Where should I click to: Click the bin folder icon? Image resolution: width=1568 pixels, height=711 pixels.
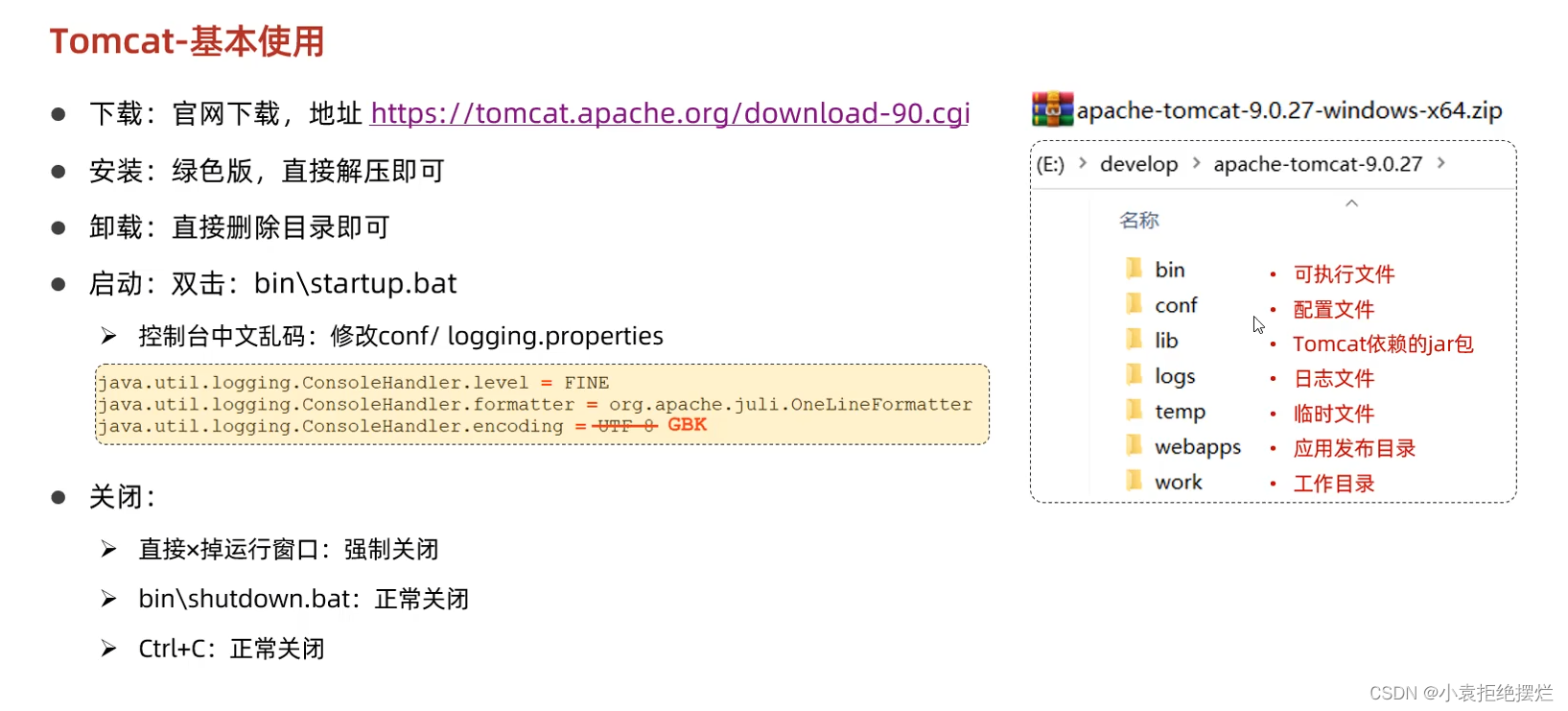pos(1135,268)
